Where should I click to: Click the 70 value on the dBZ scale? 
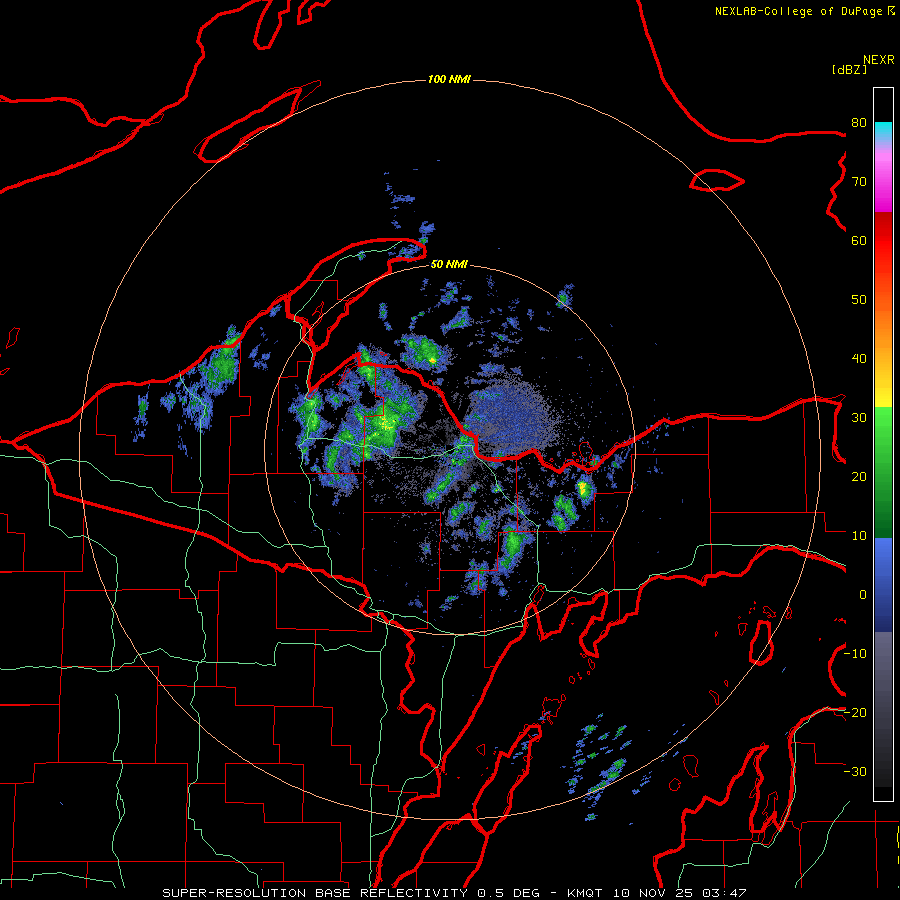click(859, 181)
